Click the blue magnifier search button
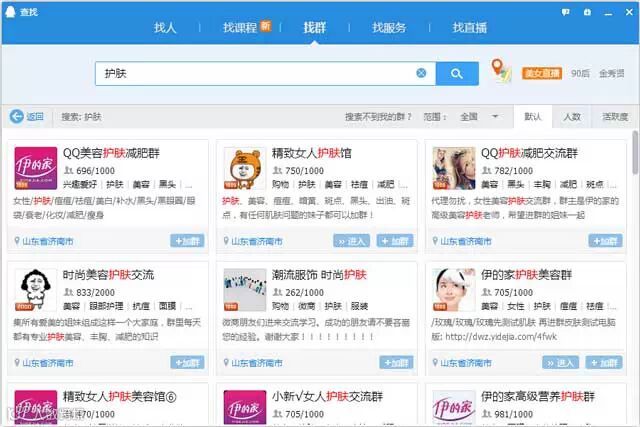The image size is (640, 427). (x=457, y=73)
